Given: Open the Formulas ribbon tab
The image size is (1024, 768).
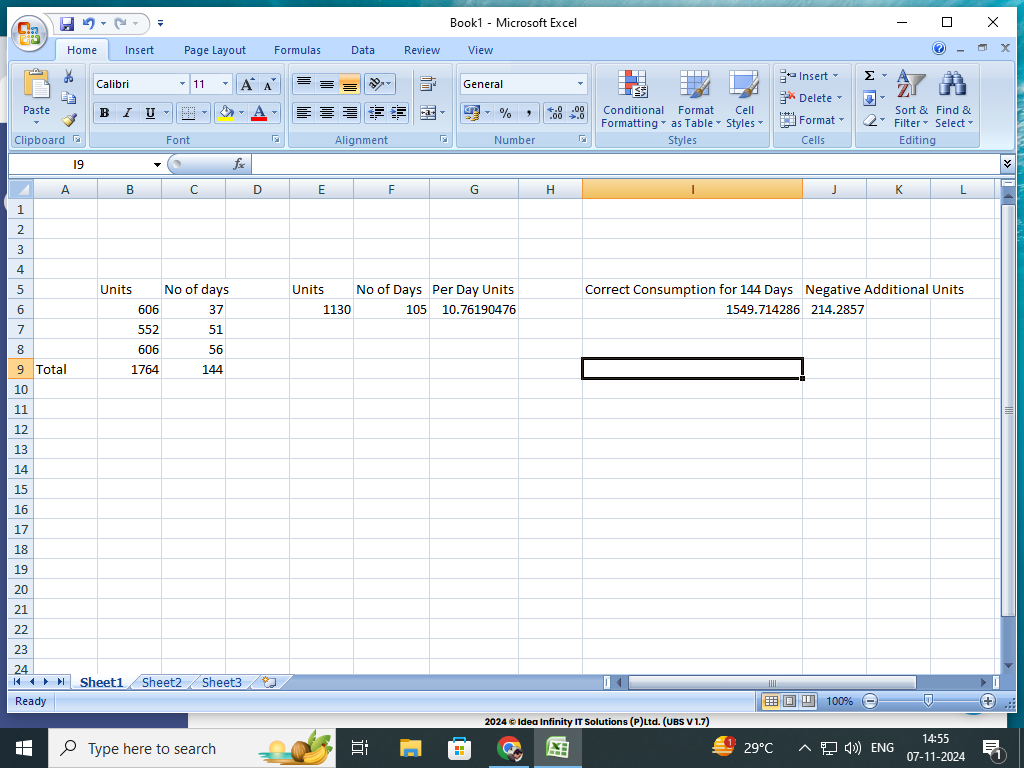Looking at the screenshot, I should tap(297, 50).
